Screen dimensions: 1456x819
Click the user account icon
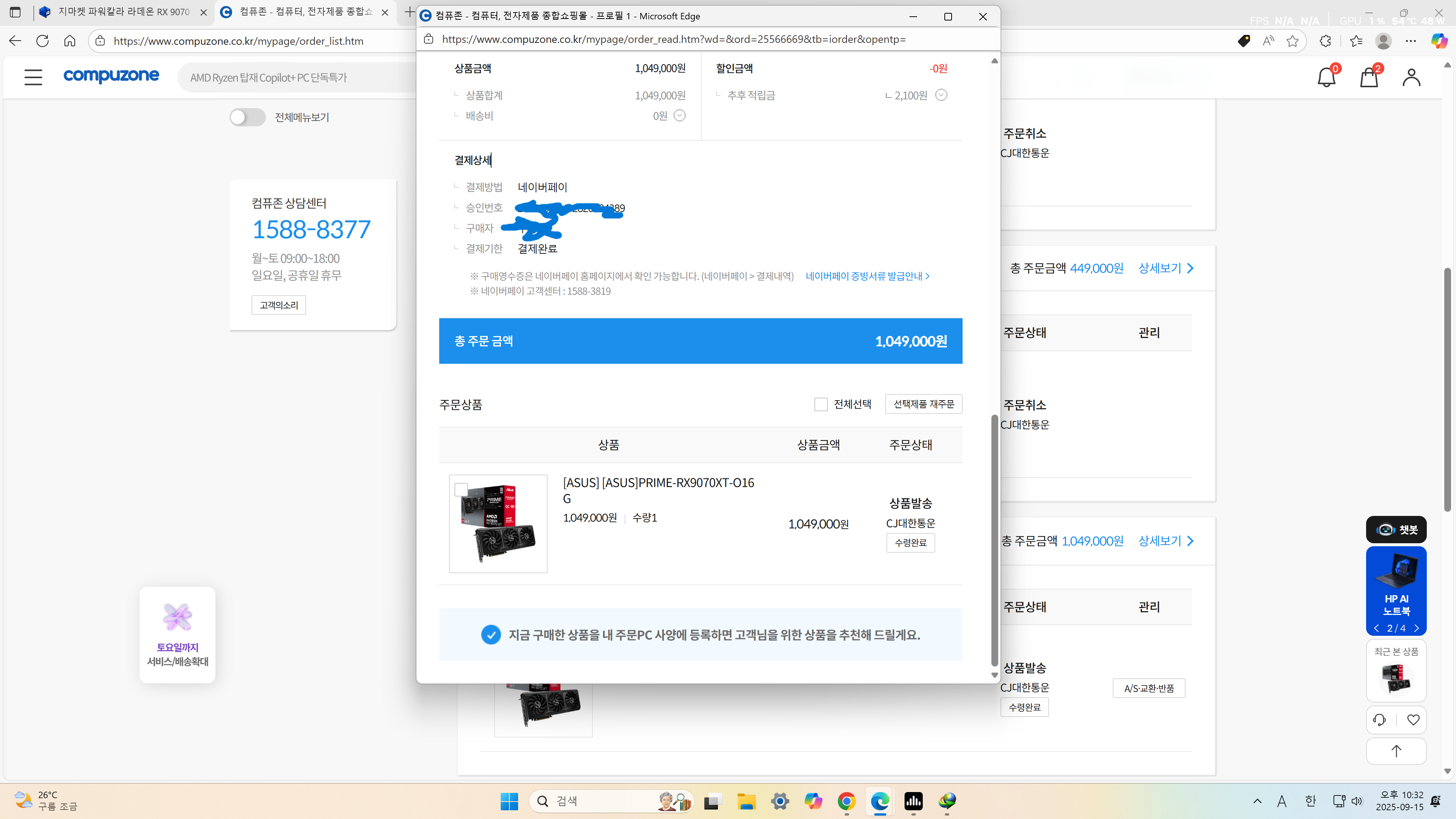click(1411, 77)
